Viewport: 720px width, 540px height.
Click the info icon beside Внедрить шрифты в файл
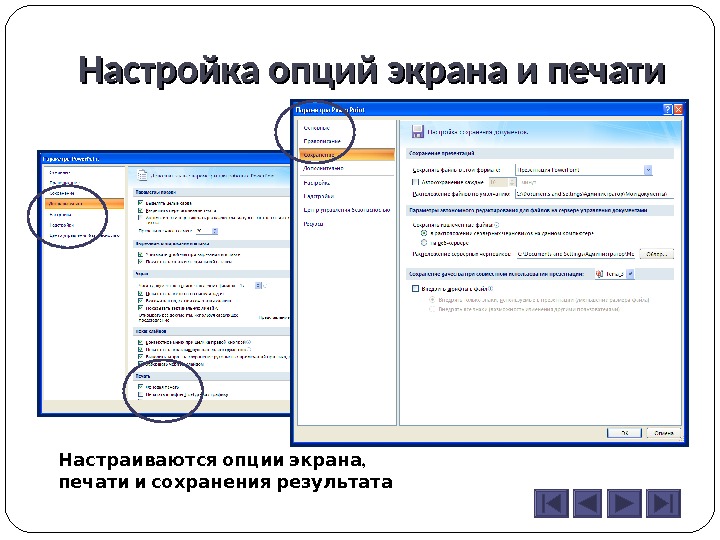(x=490, y=289)
